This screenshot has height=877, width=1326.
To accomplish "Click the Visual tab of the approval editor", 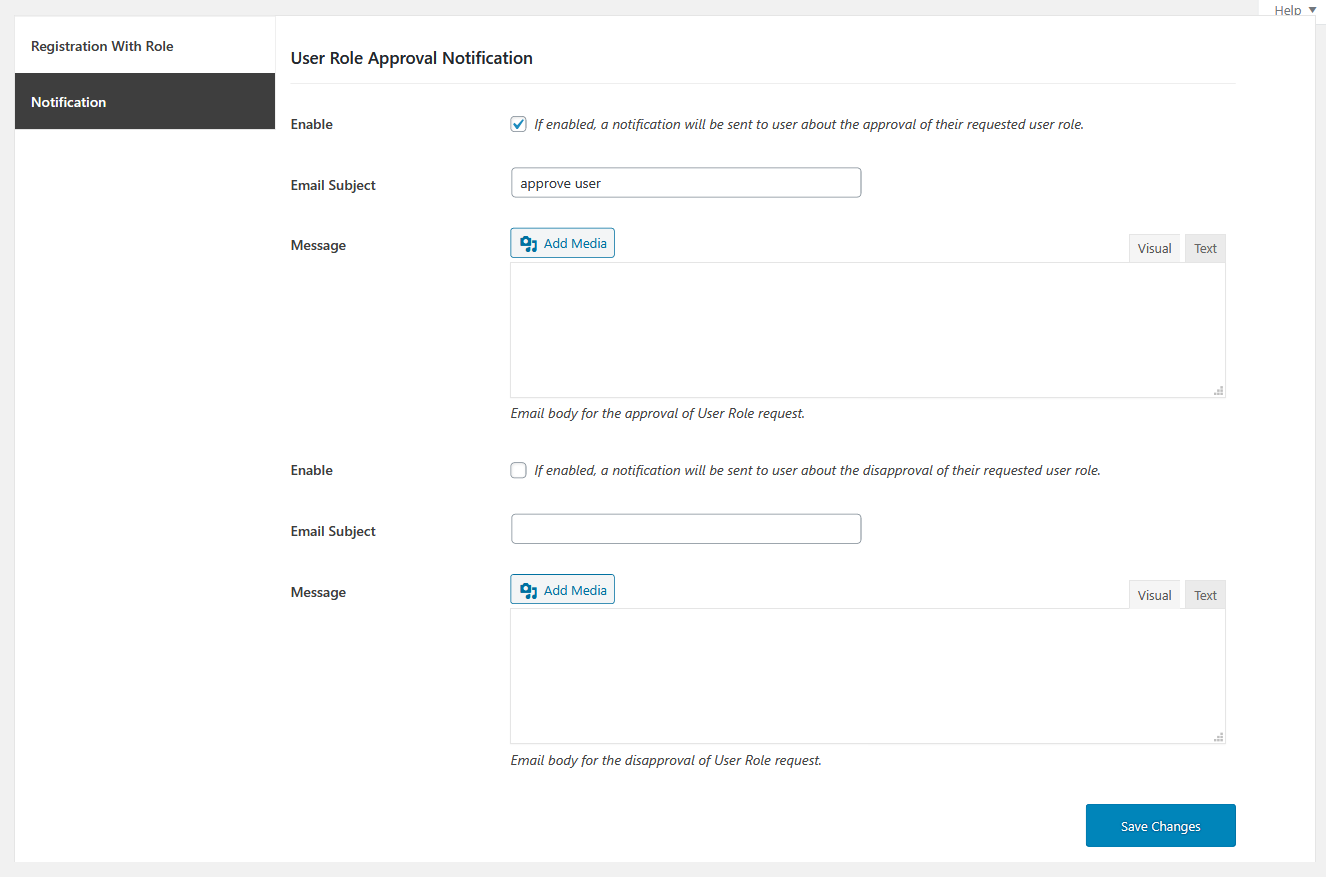I will click(1154, 247).
